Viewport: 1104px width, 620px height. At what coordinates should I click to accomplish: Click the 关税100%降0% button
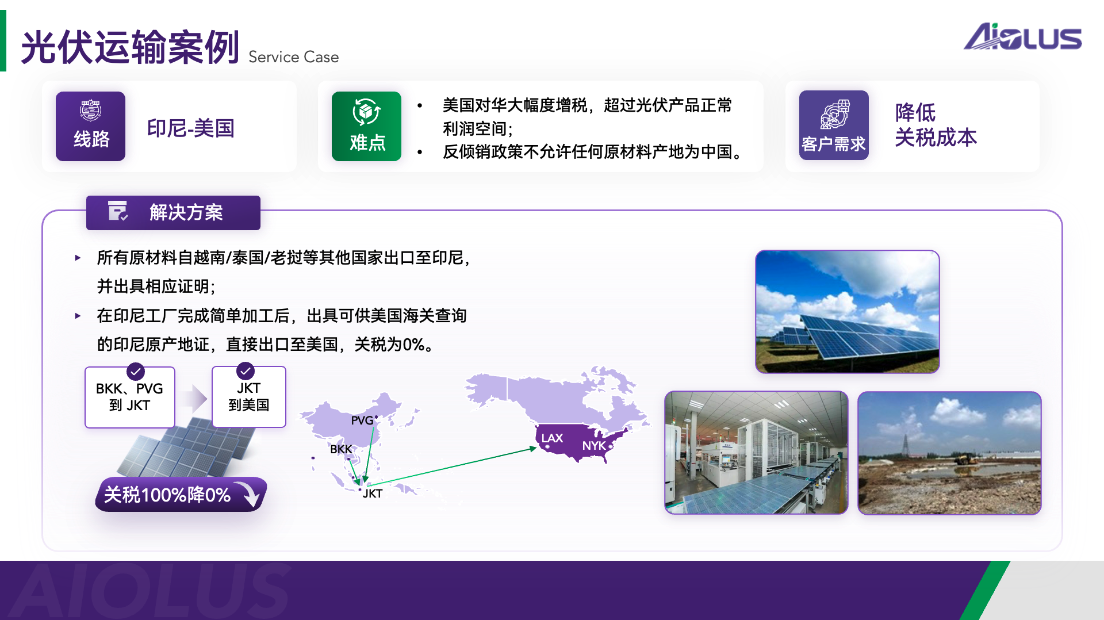point(180,494)
